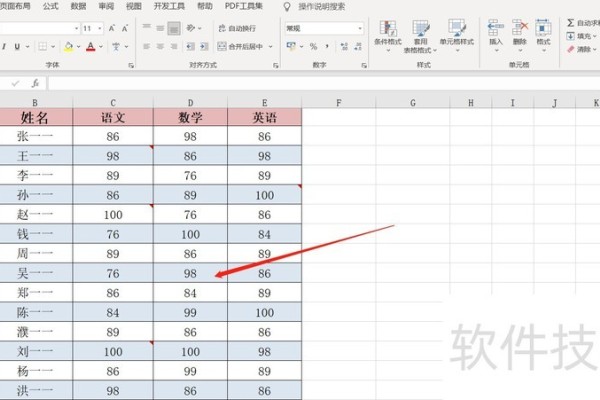Expand the font color dropdown arrow
Screen dimensions: 600x400
click(x=101, y=47)
